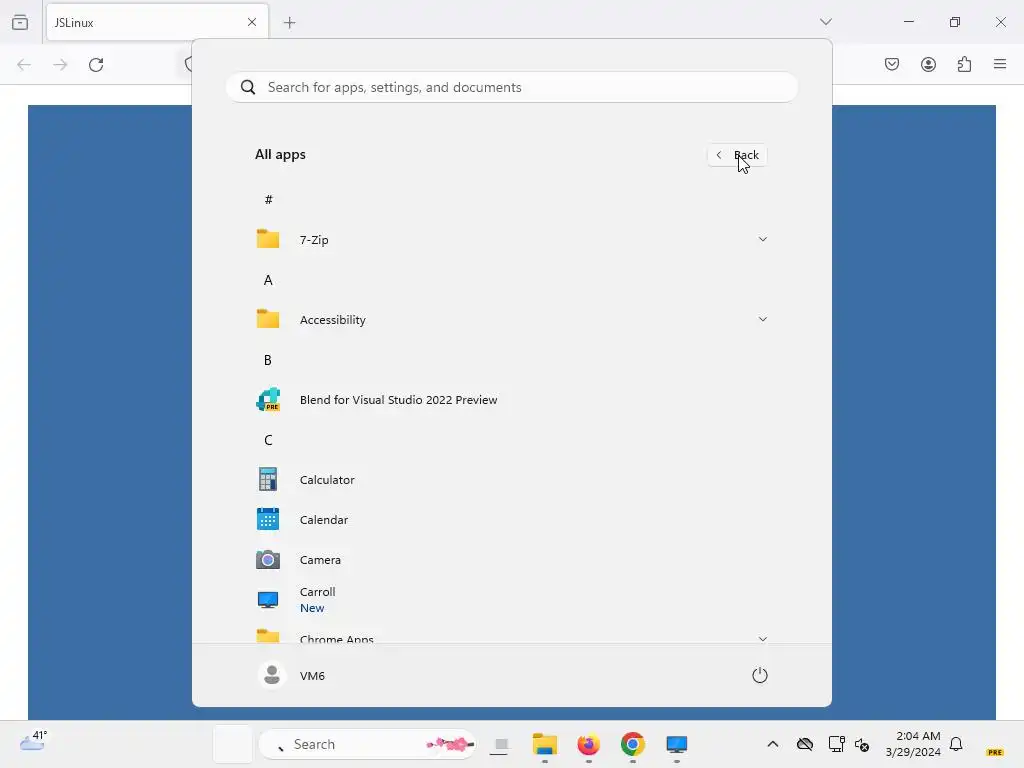Click the Camera app label
This screenshot has height=768, width=1024.
[320, 560]
